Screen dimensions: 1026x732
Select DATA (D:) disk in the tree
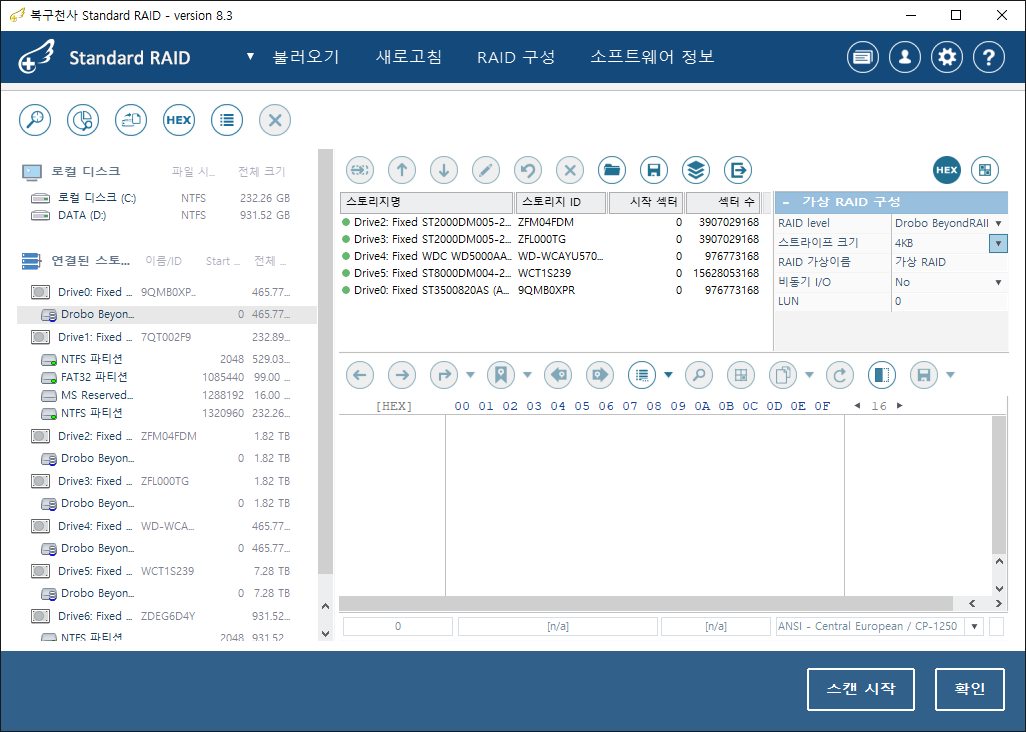tap(160, 215)
